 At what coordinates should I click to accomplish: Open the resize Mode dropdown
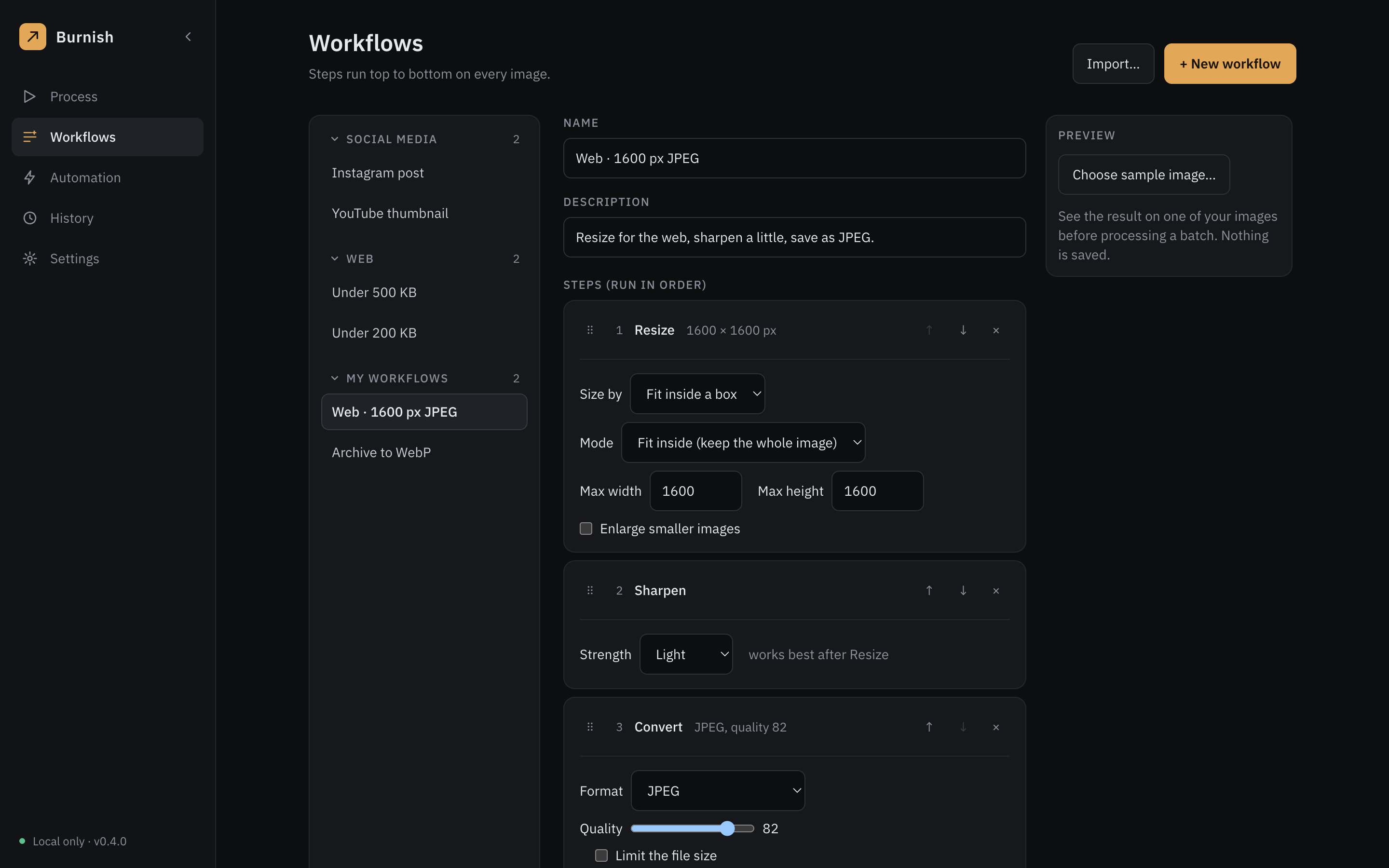pyautogui.click(x=743, y=443)
